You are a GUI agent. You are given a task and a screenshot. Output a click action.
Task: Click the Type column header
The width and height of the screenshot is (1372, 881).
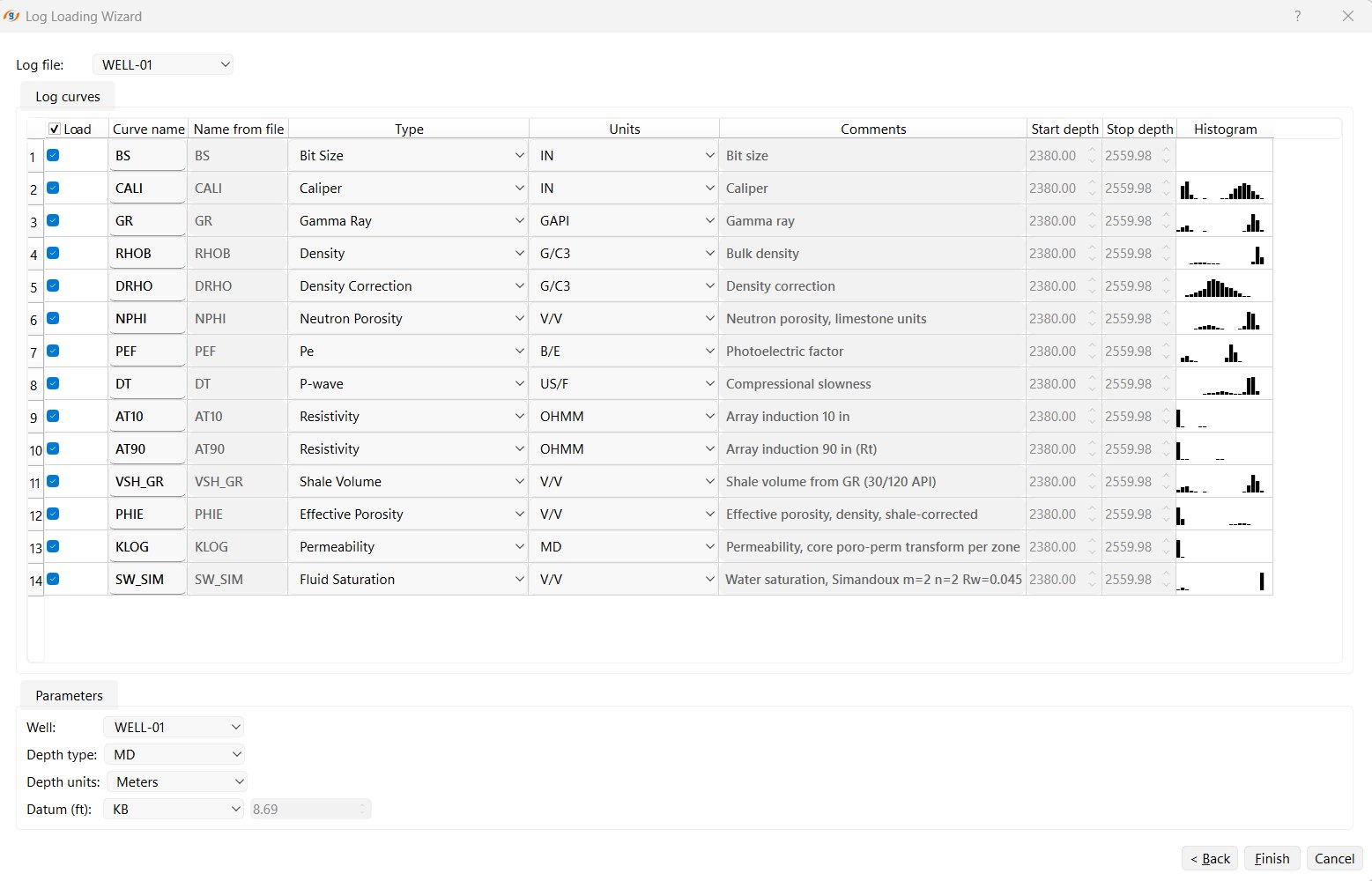pos(409,129)
